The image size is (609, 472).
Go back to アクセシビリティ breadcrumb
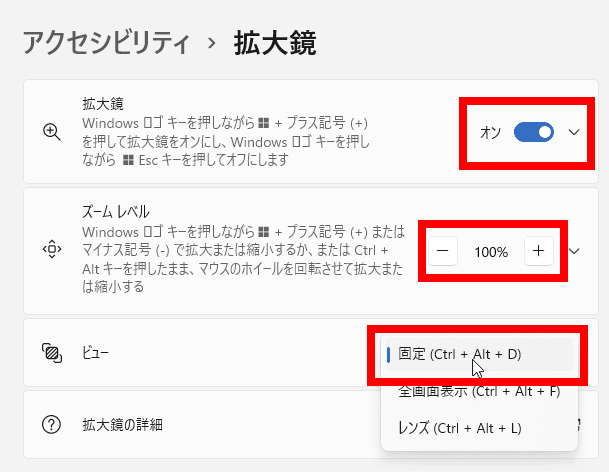click(106, 43)
